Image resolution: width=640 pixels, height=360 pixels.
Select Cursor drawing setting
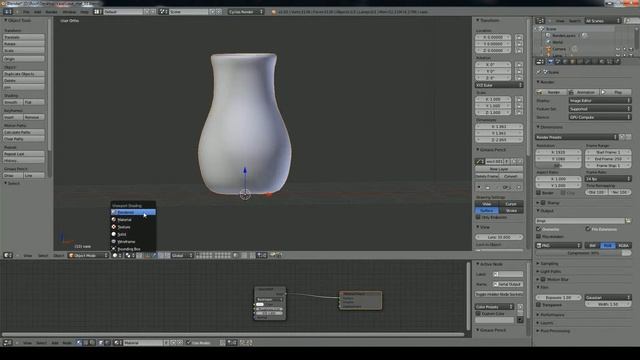[x=511, y=204]
